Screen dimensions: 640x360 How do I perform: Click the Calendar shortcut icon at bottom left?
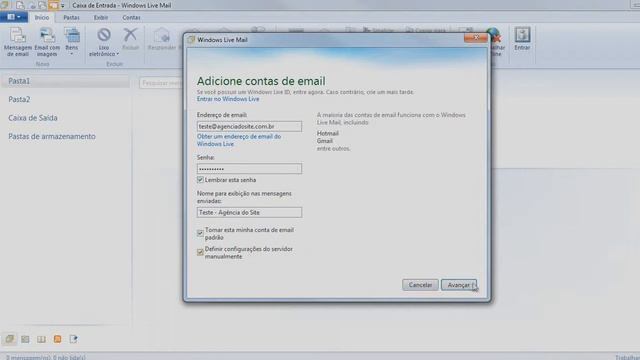tap(25, 339)
